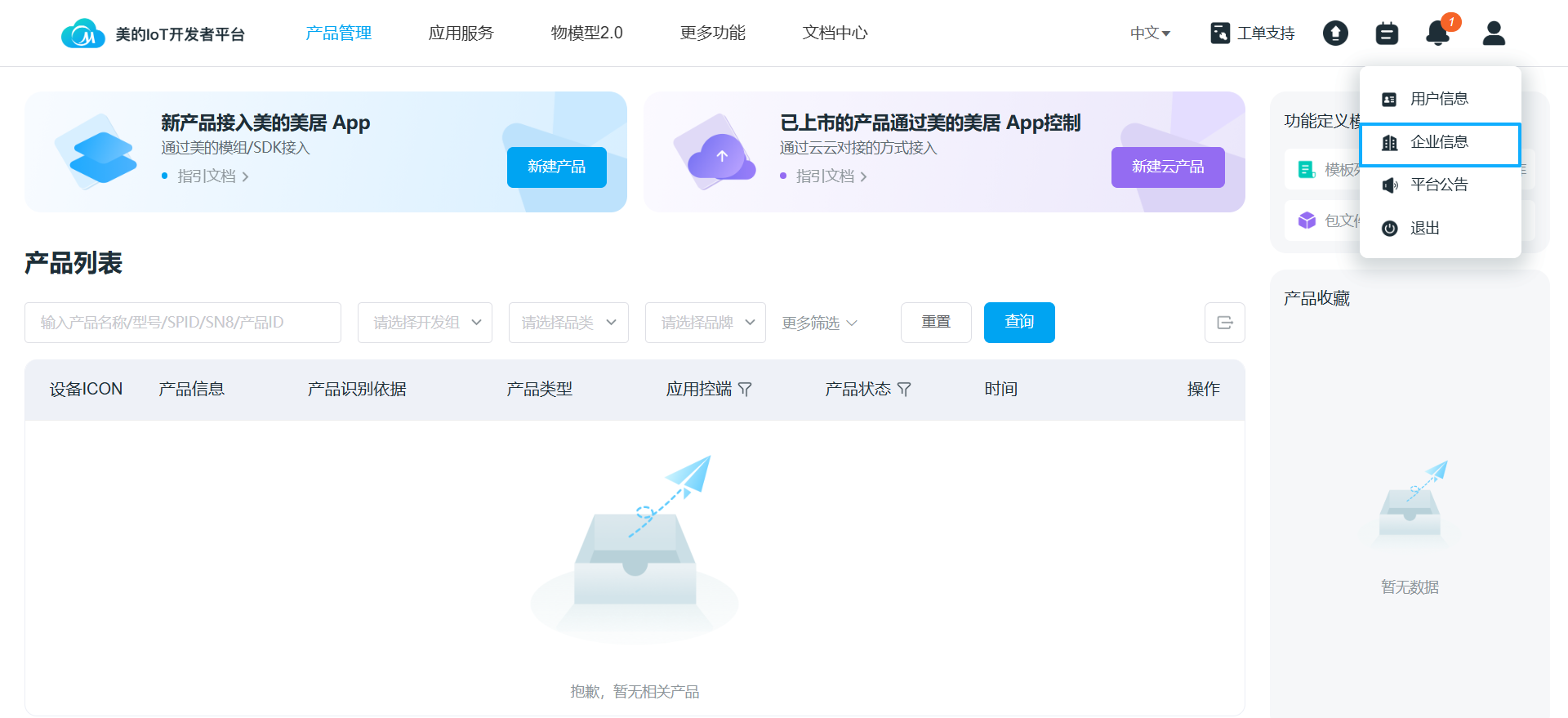Open the 请选择品牌 dropdown
Image resolution: width=1568 pixels, height=718 pixels.
[706, 323]
